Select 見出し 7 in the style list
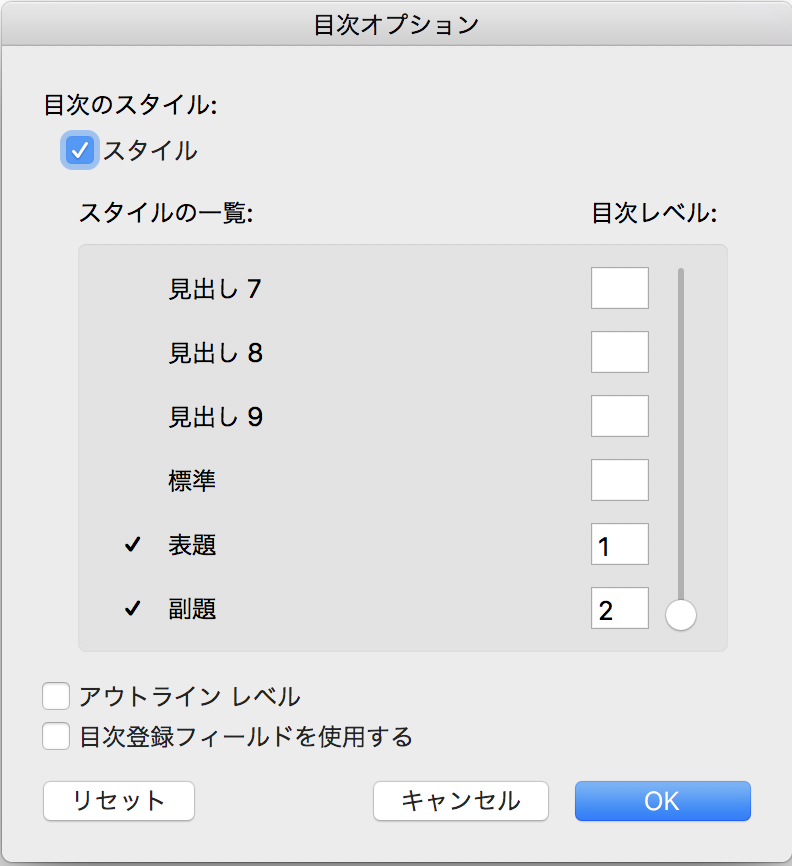Screen dimensions: 792x866 [x=215, y=289]
